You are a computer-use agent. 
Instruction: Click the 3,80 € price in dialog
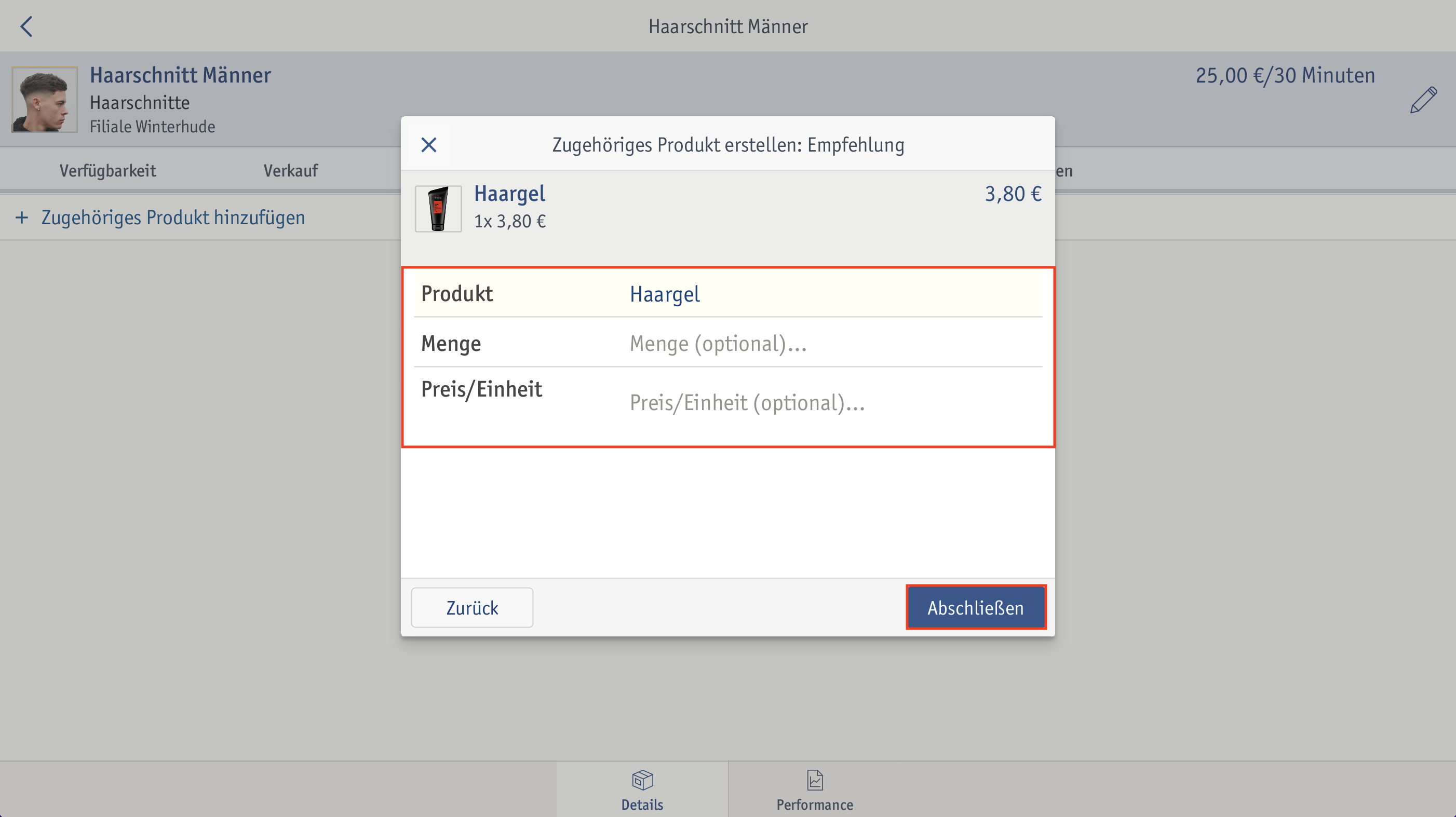[1013, 194]
